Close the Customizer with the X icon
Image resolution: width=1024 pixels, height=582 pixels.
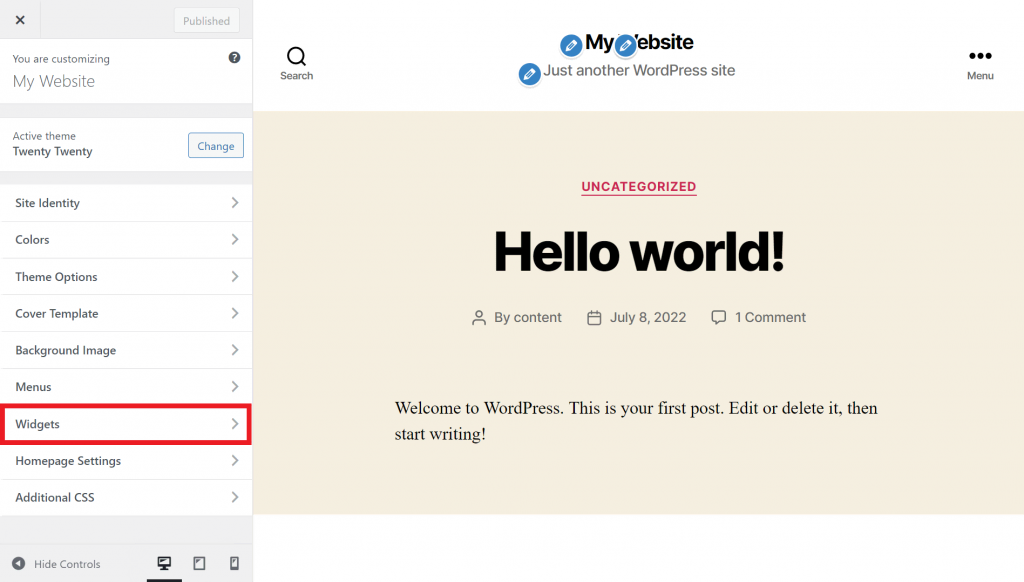coord(20,20)
